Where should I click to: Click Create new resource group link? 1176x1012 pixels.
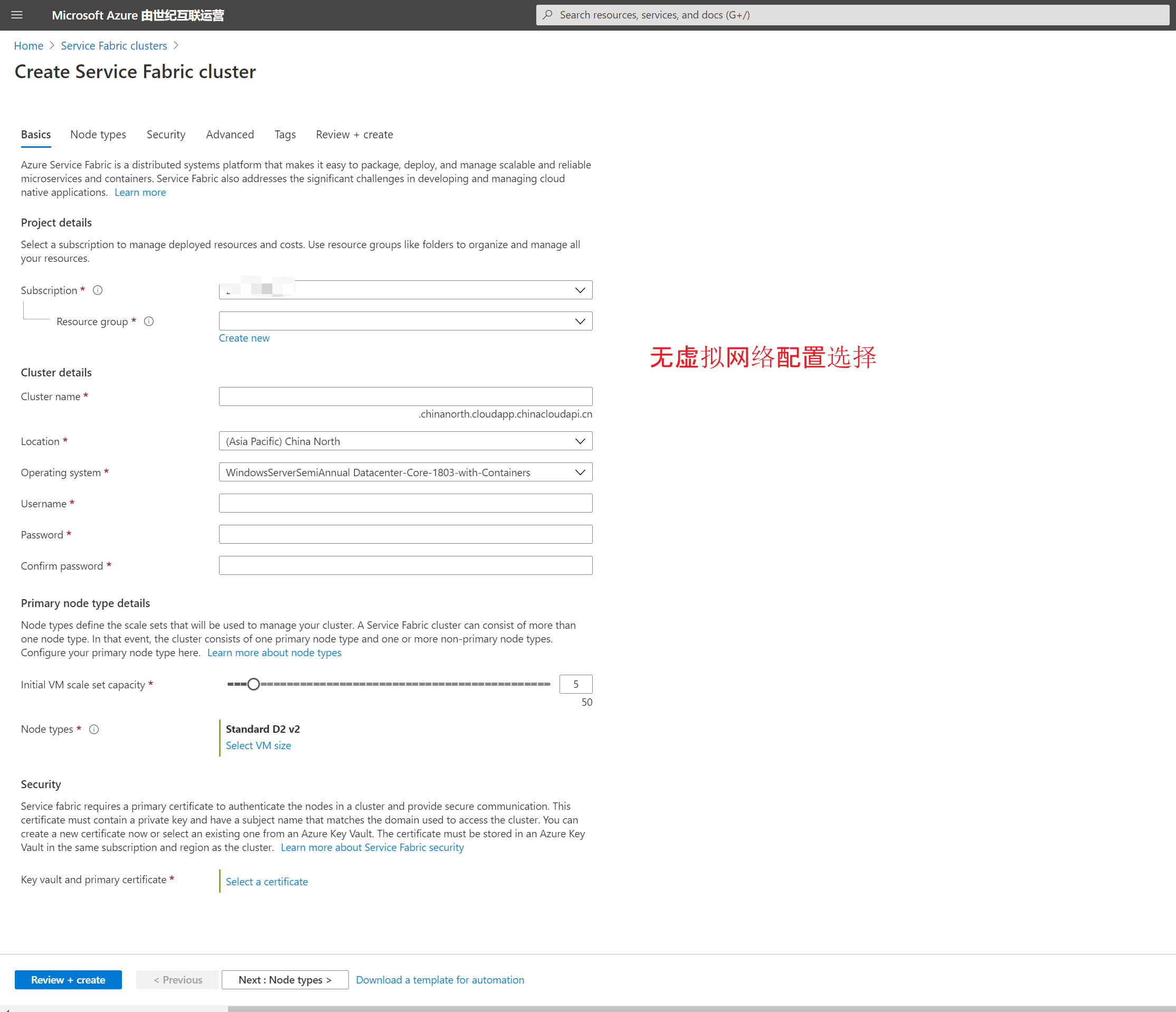(244, 338)
